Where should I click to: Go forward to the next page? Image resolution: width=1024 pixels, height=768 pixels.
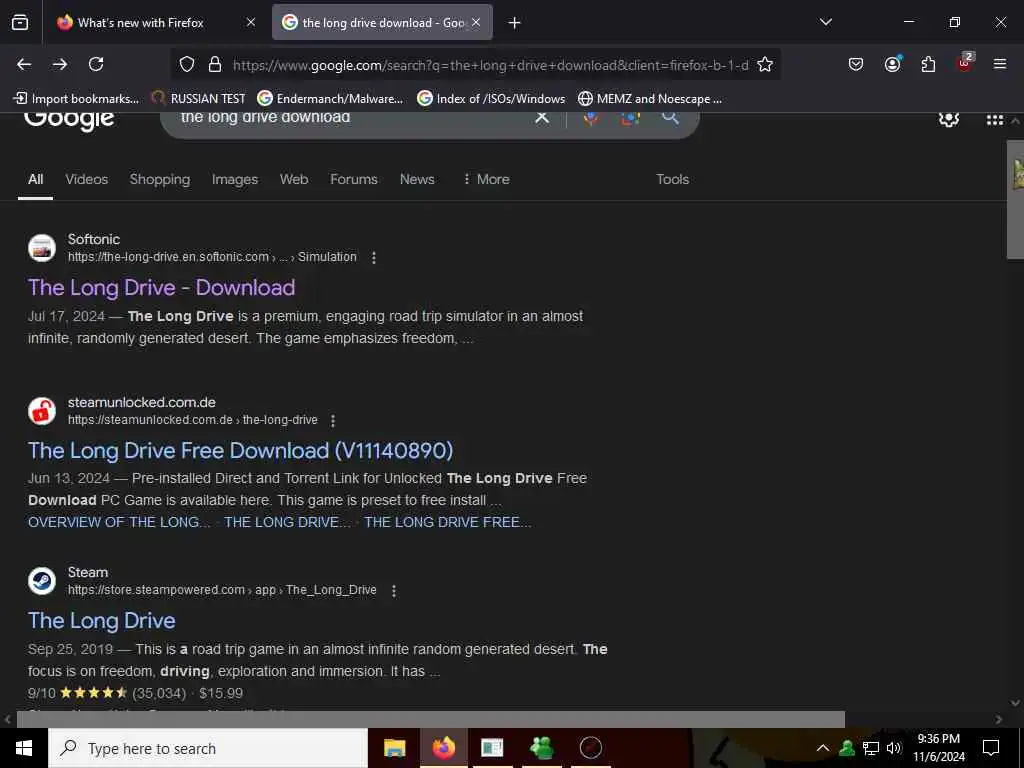60,64
